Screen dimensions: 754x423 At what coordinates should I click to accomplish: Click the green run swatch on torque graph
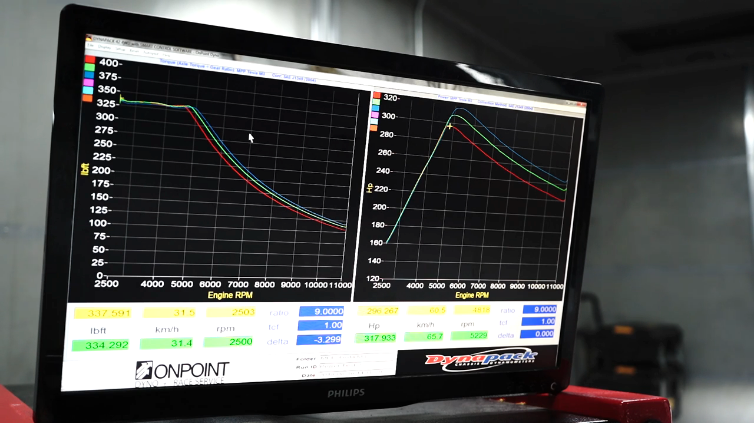tap(89, 67)
